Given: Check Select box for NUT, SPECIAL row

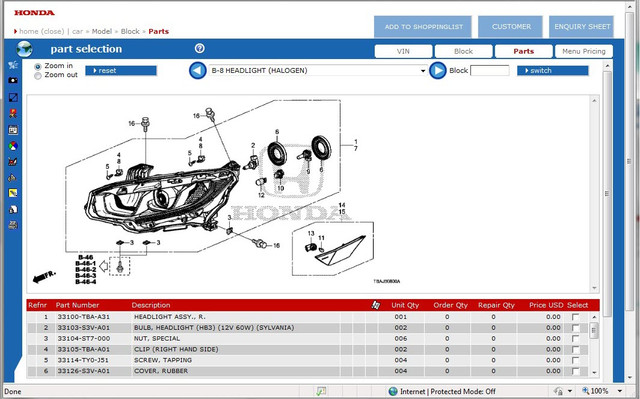Looking at the screenshot, I should (x=575, y=339).
